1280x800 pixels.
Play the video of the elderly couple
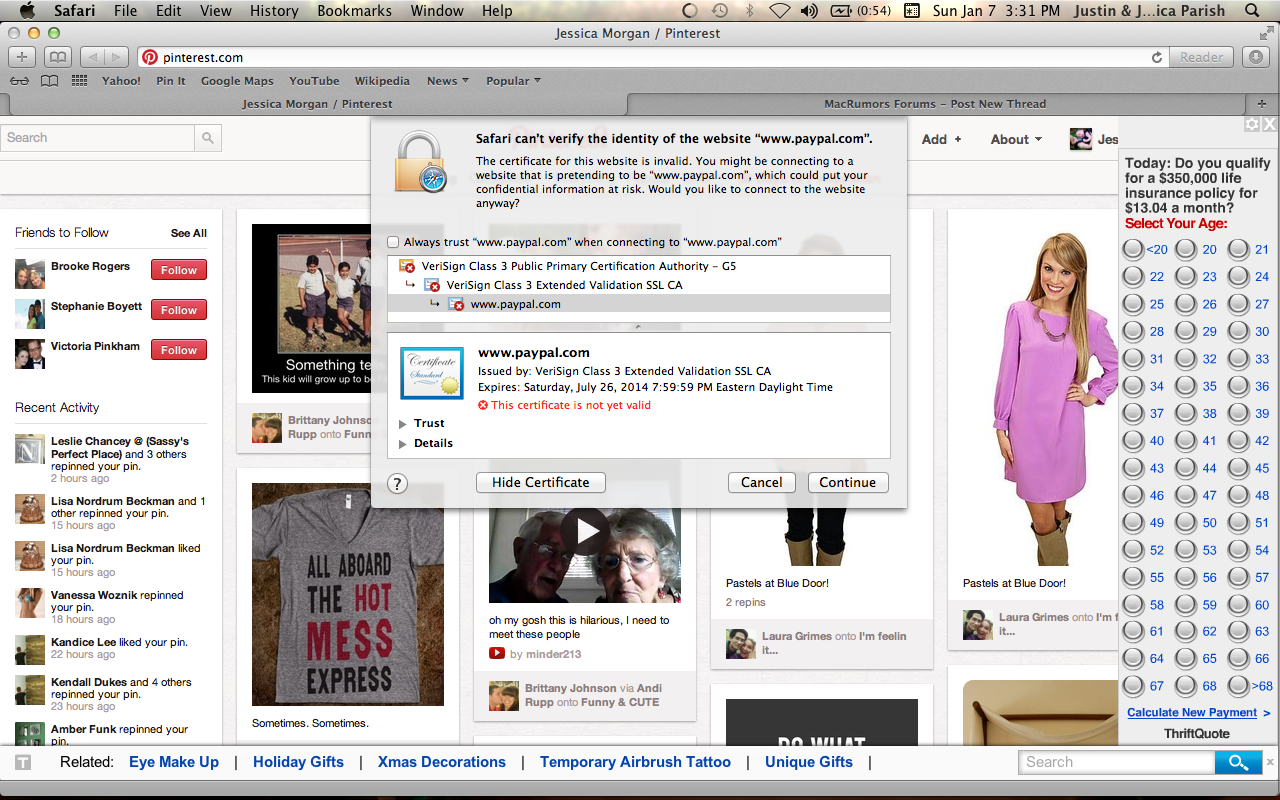click(x=585, y=530)
